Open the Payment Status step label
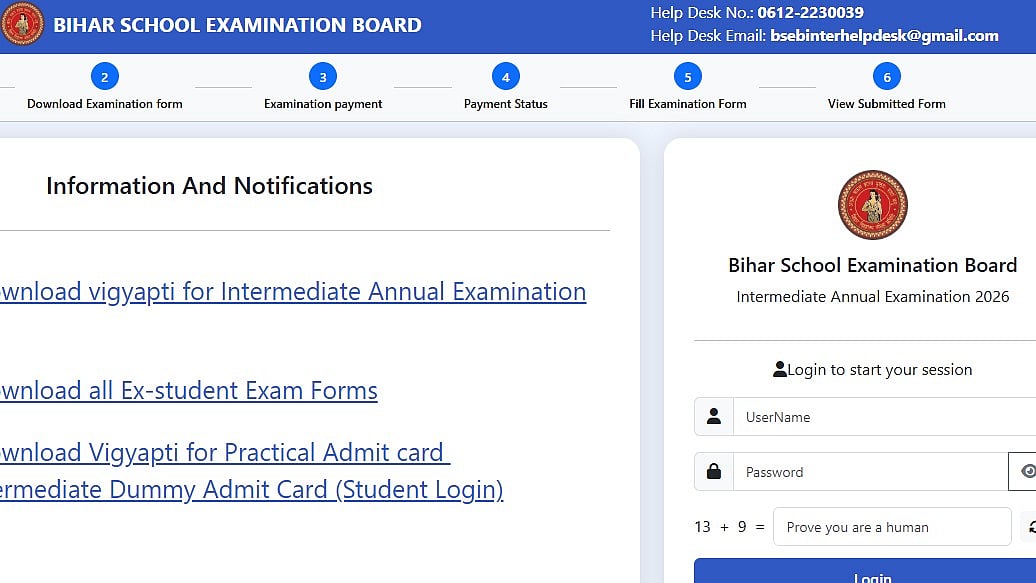1036x583 pixels. (505, 101)
